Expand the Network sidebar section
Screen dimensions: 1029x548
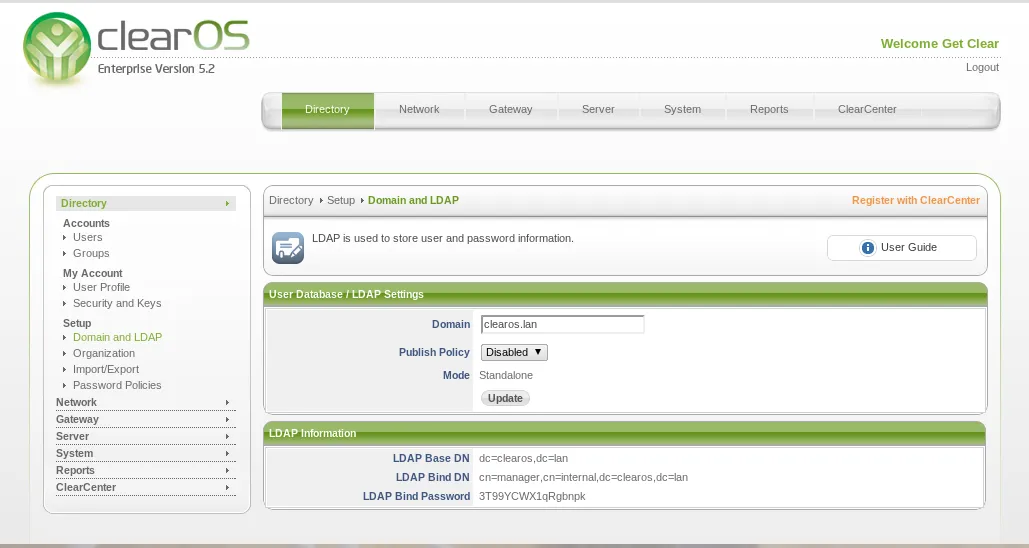[146, 402]
